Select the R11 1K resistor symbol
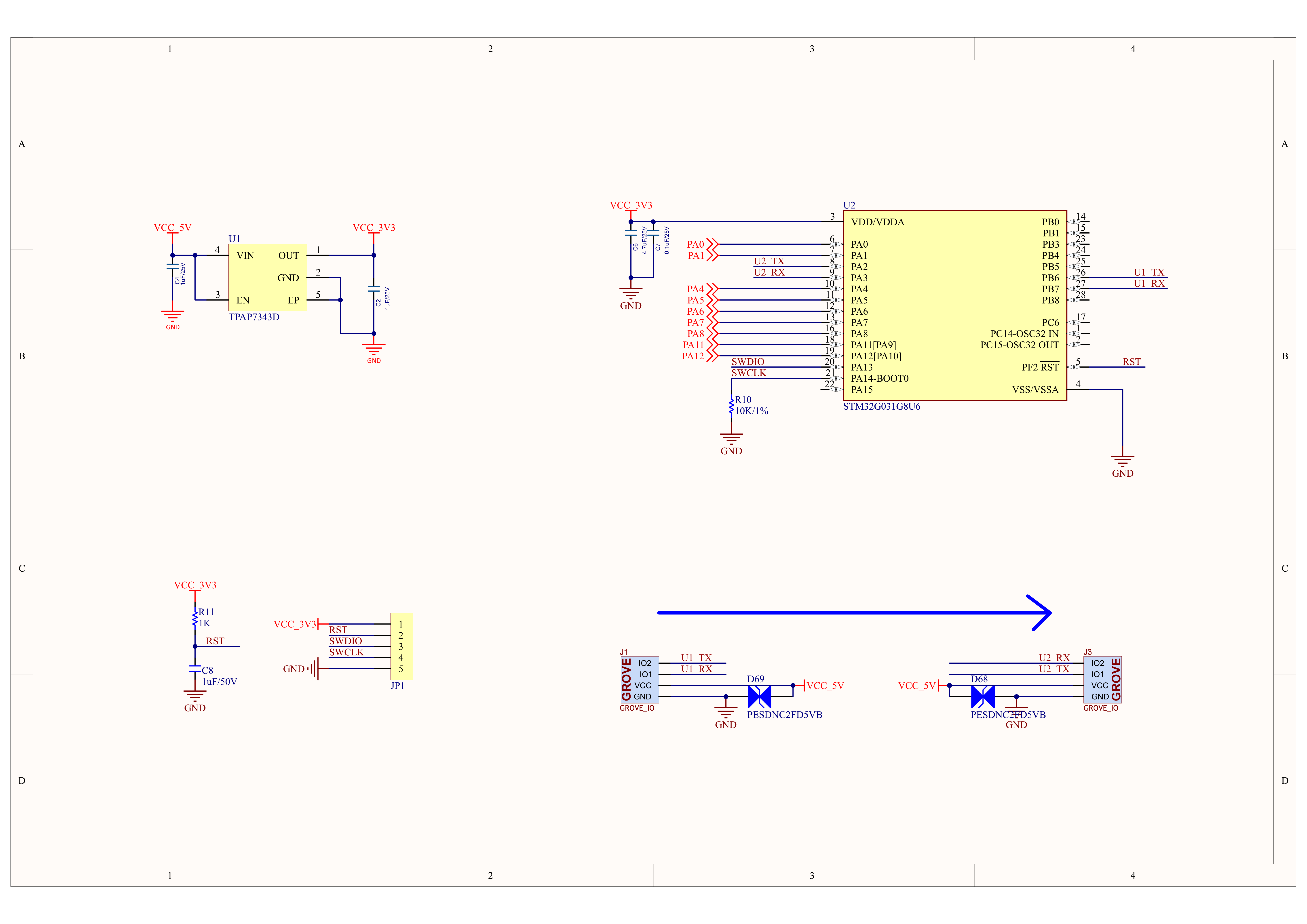1307x924 pixels. click(x=195, y=618)
